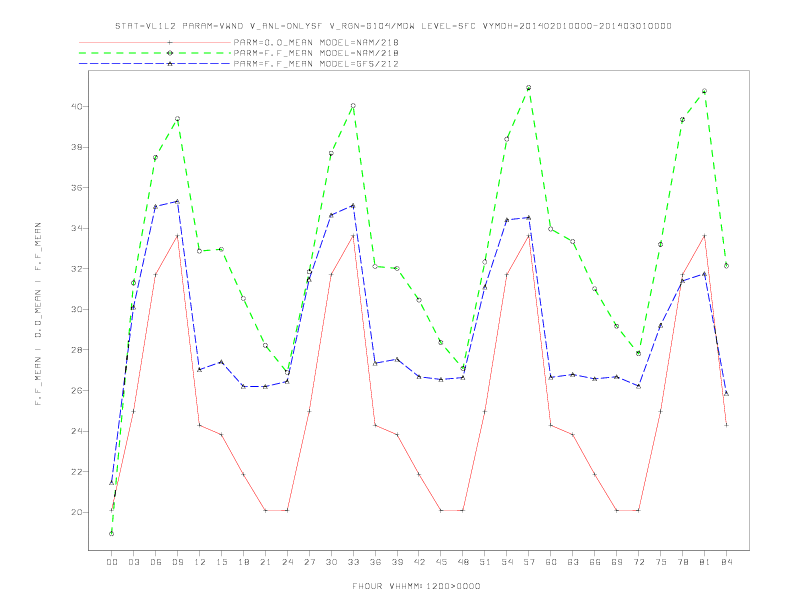Click x-axis tick label 57

(x=529, y=562)
